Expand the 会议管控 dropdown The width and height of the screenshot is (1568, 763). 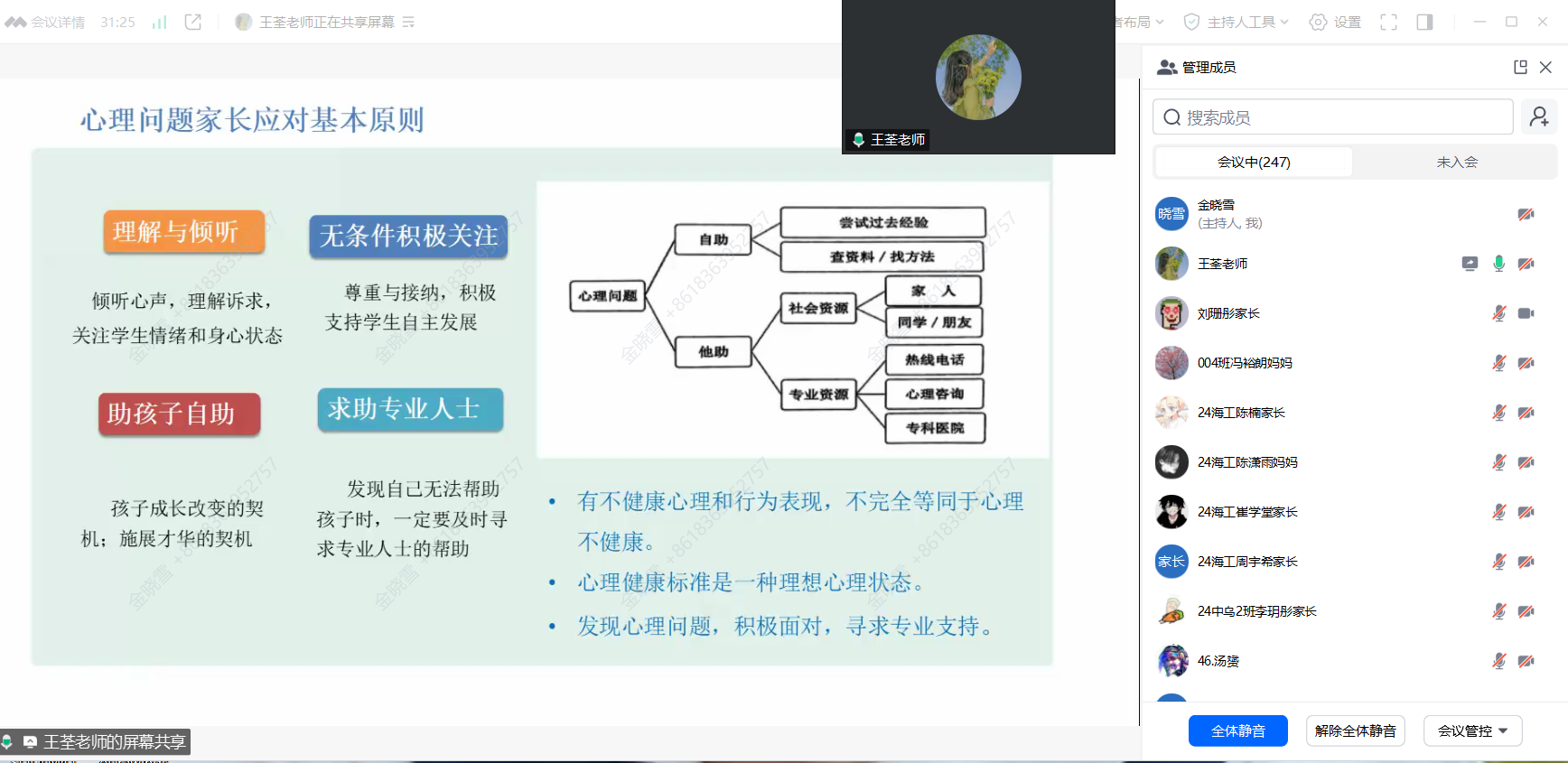click(1472, 730)
